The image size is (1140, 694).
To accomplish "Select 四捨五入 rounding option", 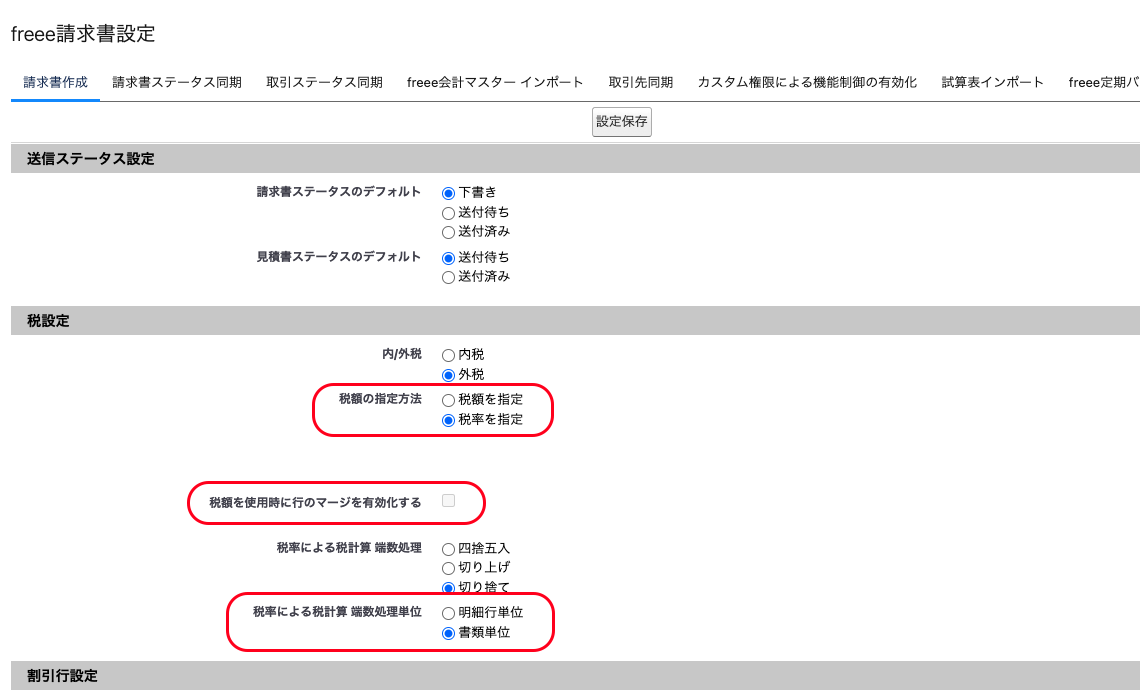I will coord(449,549).
